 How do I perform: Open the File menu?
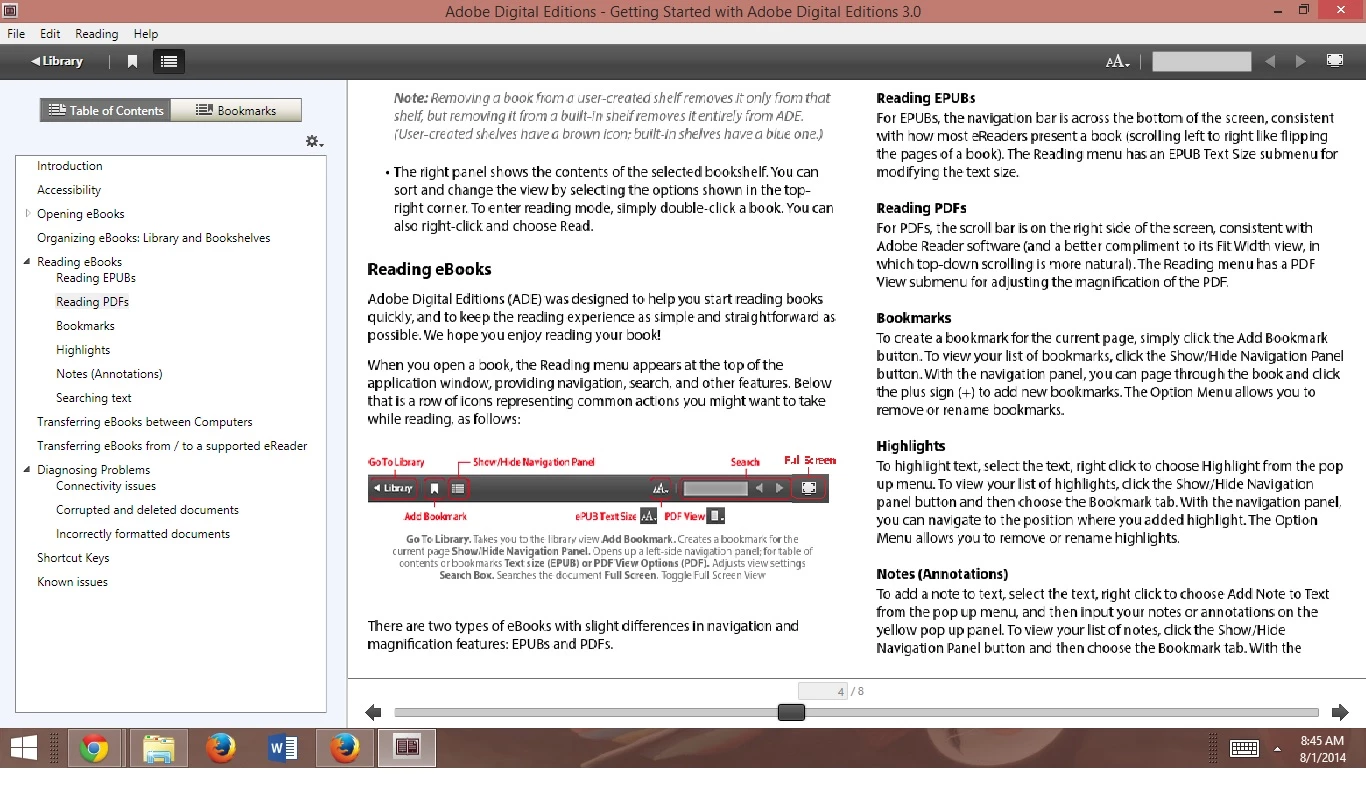pos(16,33)
